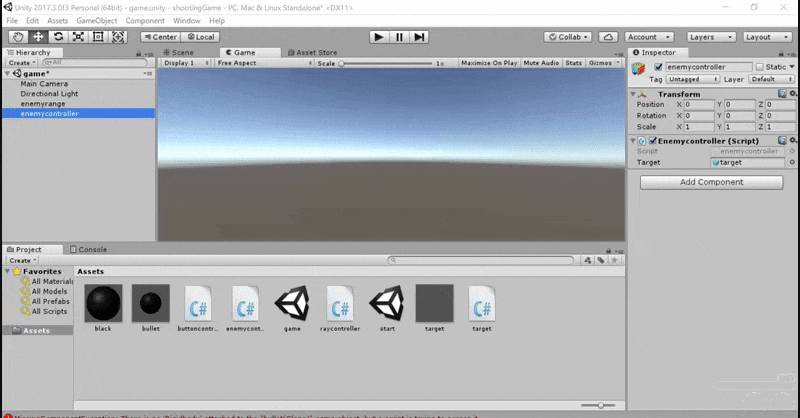Open object picker for Target field
This screenshot has width=800, height=418.
tap(792, 162)
